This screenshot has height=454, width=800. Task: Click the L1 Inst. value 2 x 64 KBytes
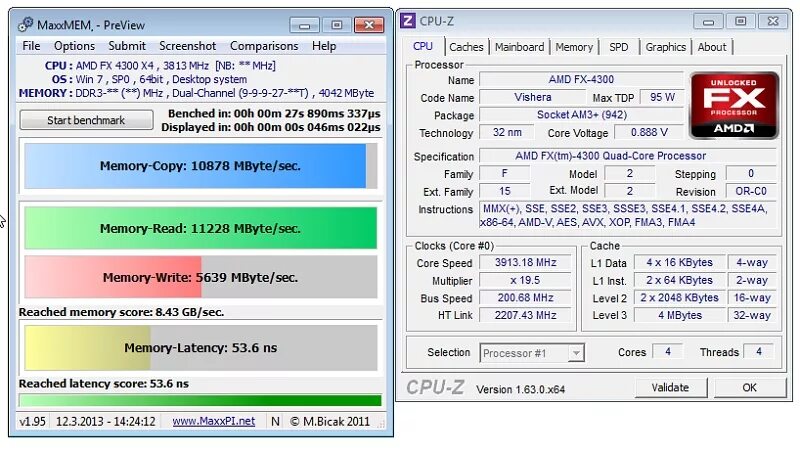click(680, 280)
